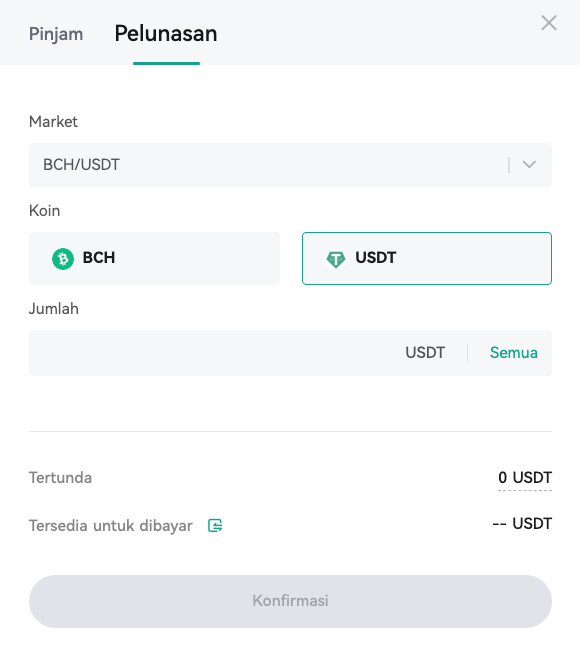Open the BCH/USDT market dropdown
This screenshot has width=580, height=650.
(290, 165)
